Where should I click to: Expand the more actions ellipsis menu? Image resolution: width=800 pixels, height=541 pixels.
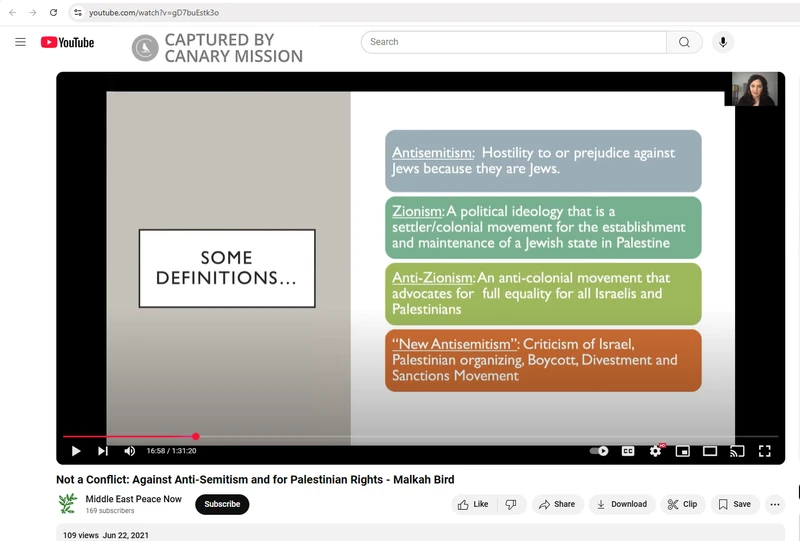click(774, 504)
